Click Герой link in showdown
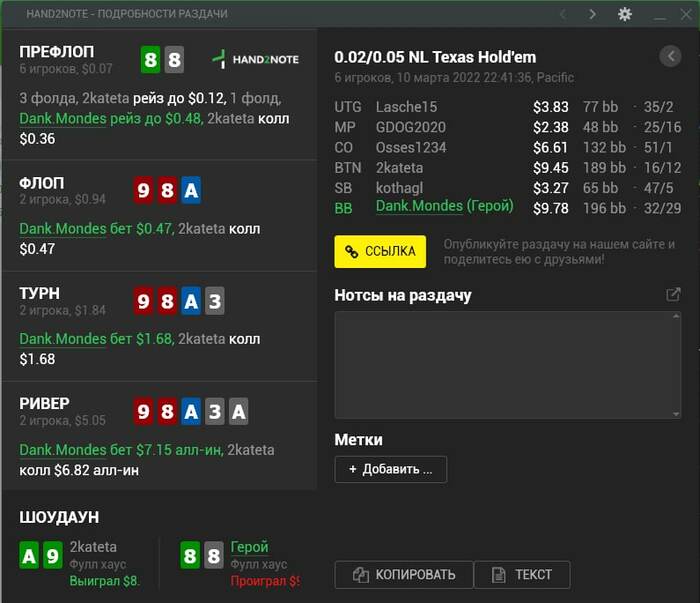Viewport: 700px width, 603px height. tap(250, 547)
